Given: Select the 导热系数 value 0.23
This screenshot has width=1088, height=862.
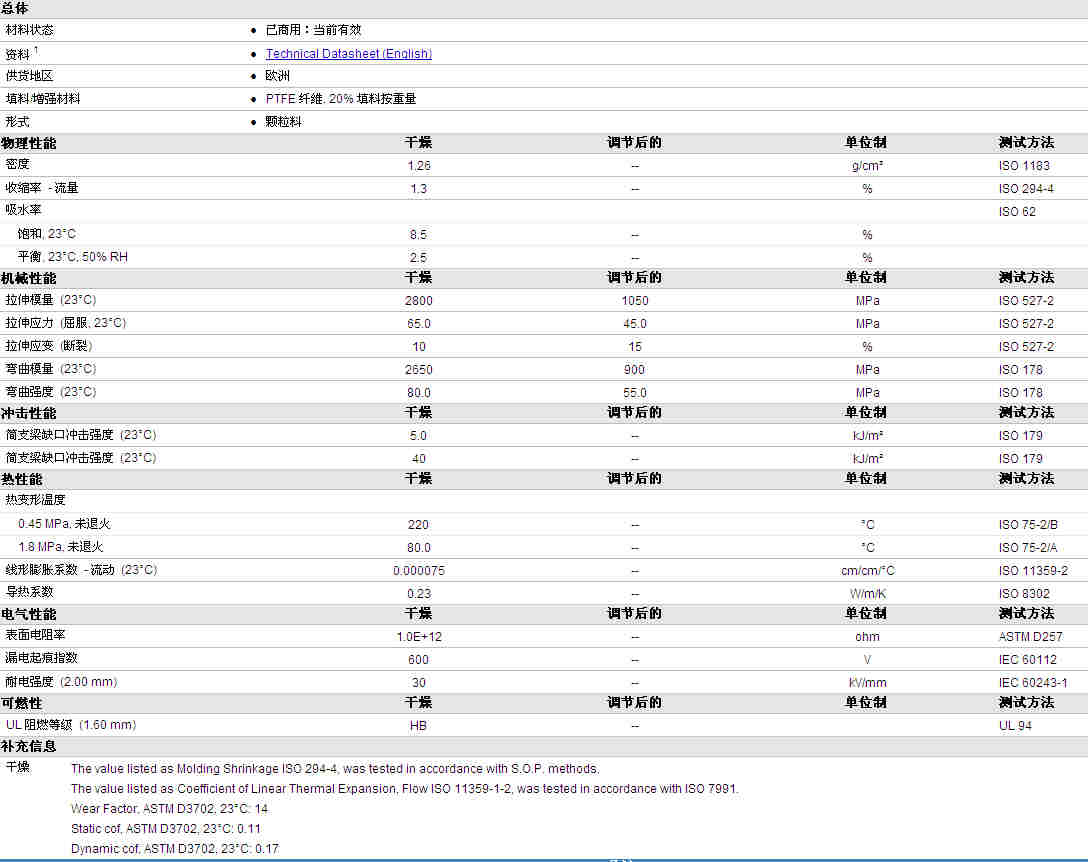Looking at the screenshot, I should (x=418, y=593).
